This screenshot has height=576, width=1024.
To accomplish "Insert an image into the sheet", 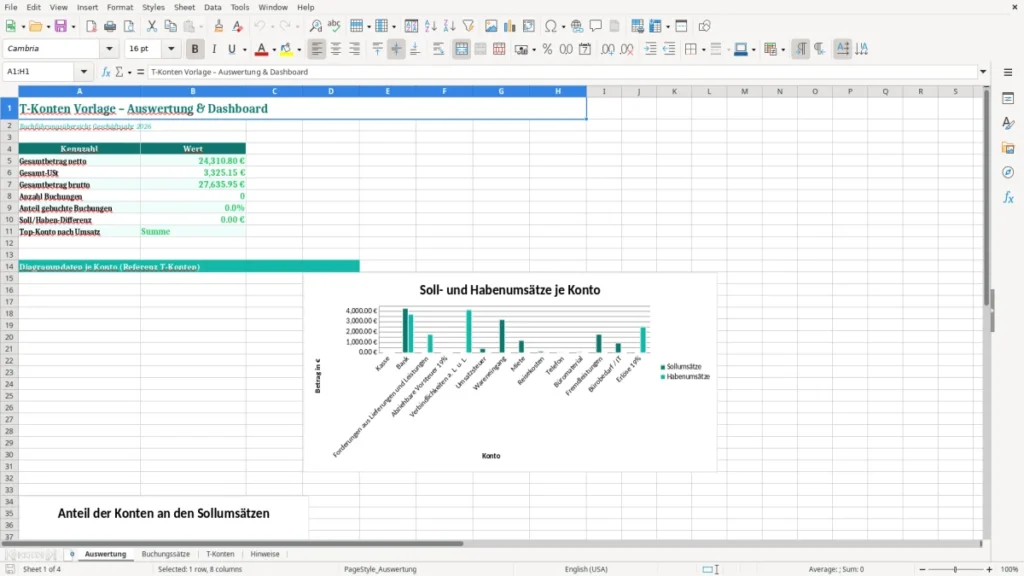I will (491, 26).
